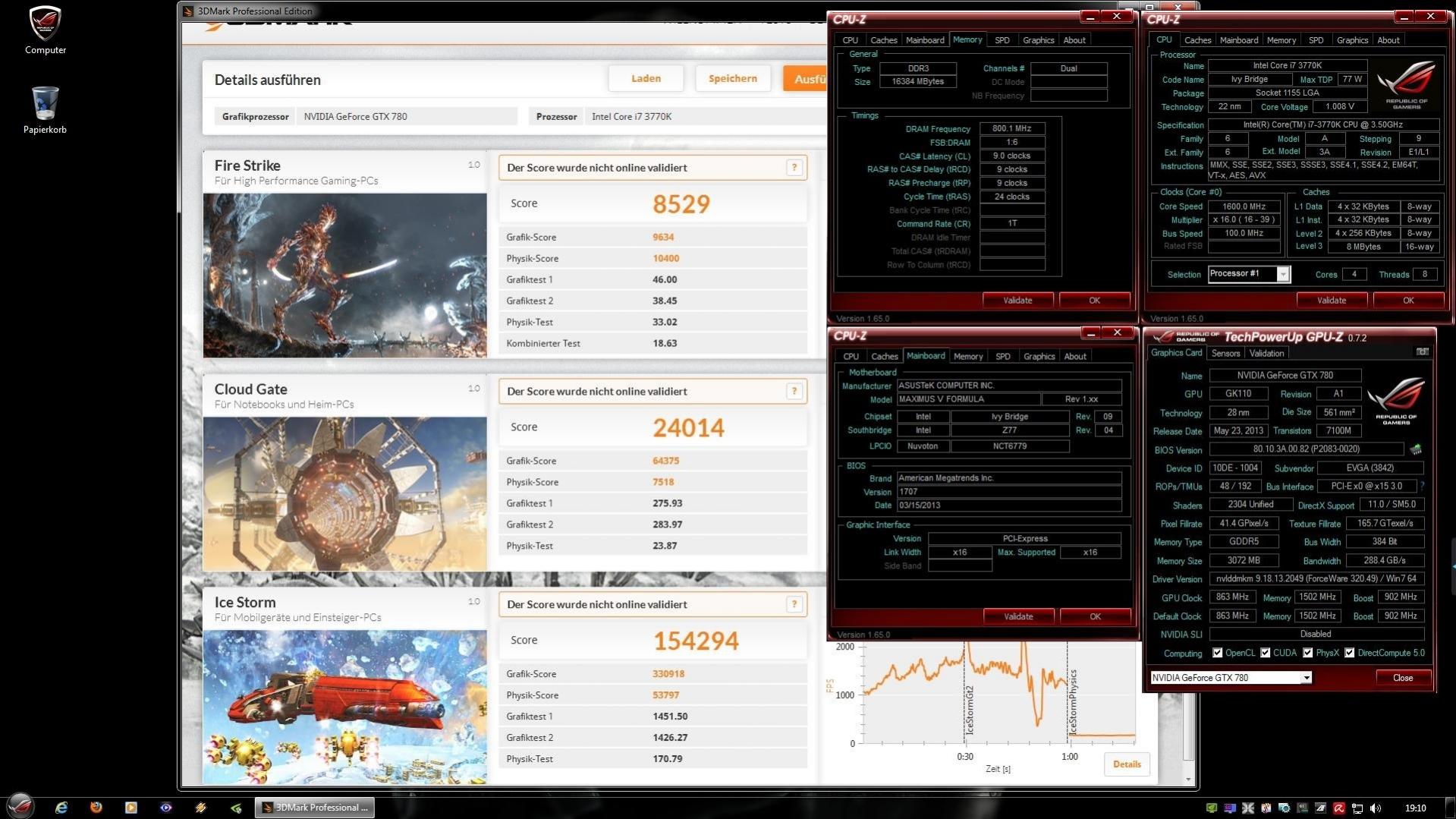The image size is (1456, 819).
Task: Click the NVIDIA tray icon
Action: tap(1212, 808)
